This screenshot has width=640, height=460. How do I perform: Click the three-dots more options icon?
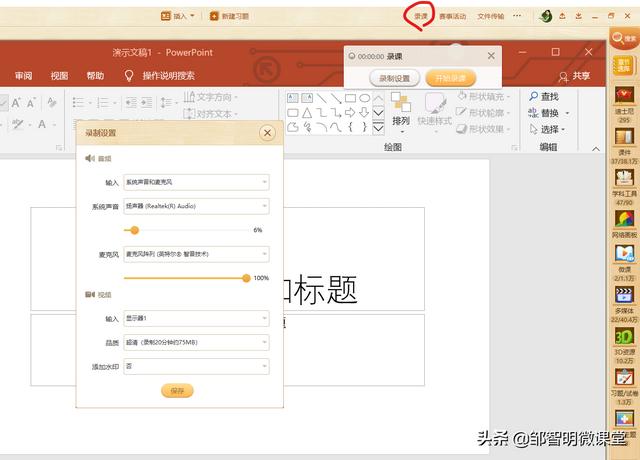(517, 16)
